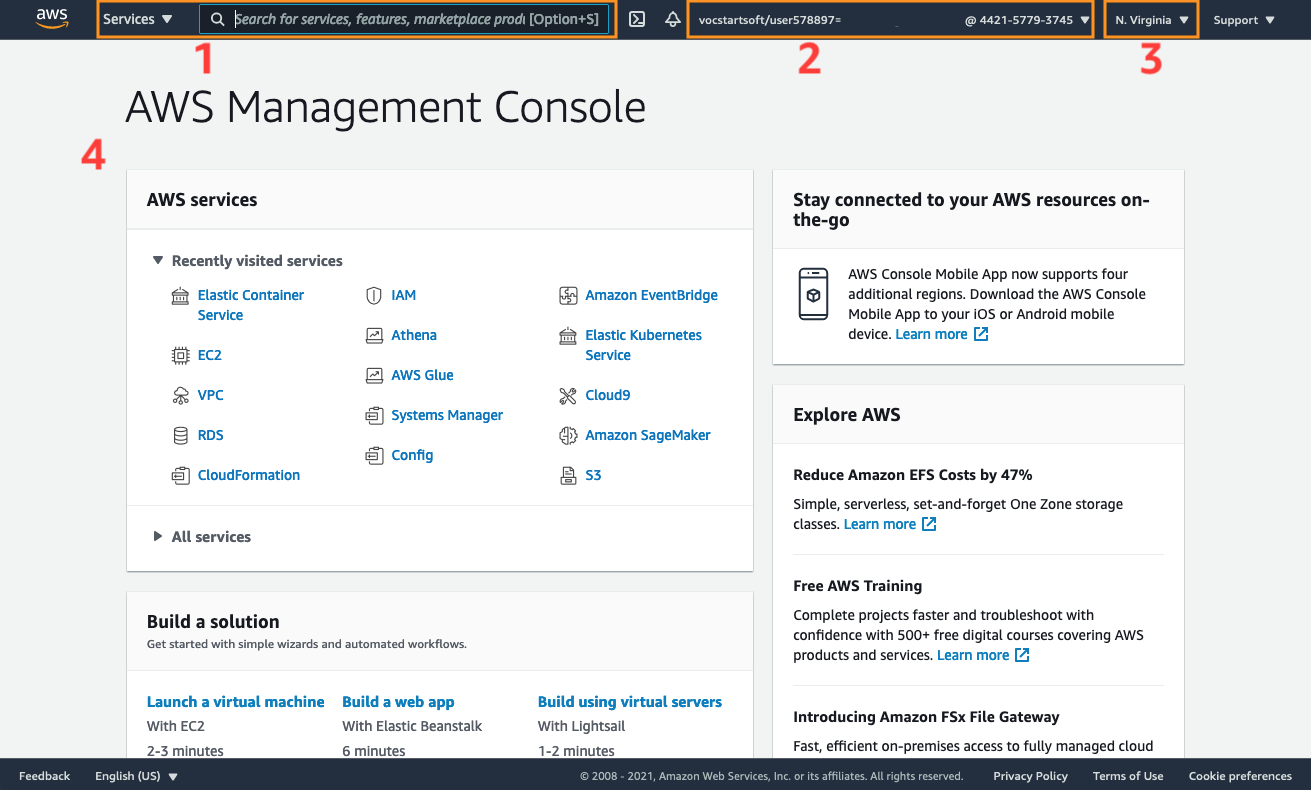
Task: Open the Athena service link
Action: (x=414, y=335)
